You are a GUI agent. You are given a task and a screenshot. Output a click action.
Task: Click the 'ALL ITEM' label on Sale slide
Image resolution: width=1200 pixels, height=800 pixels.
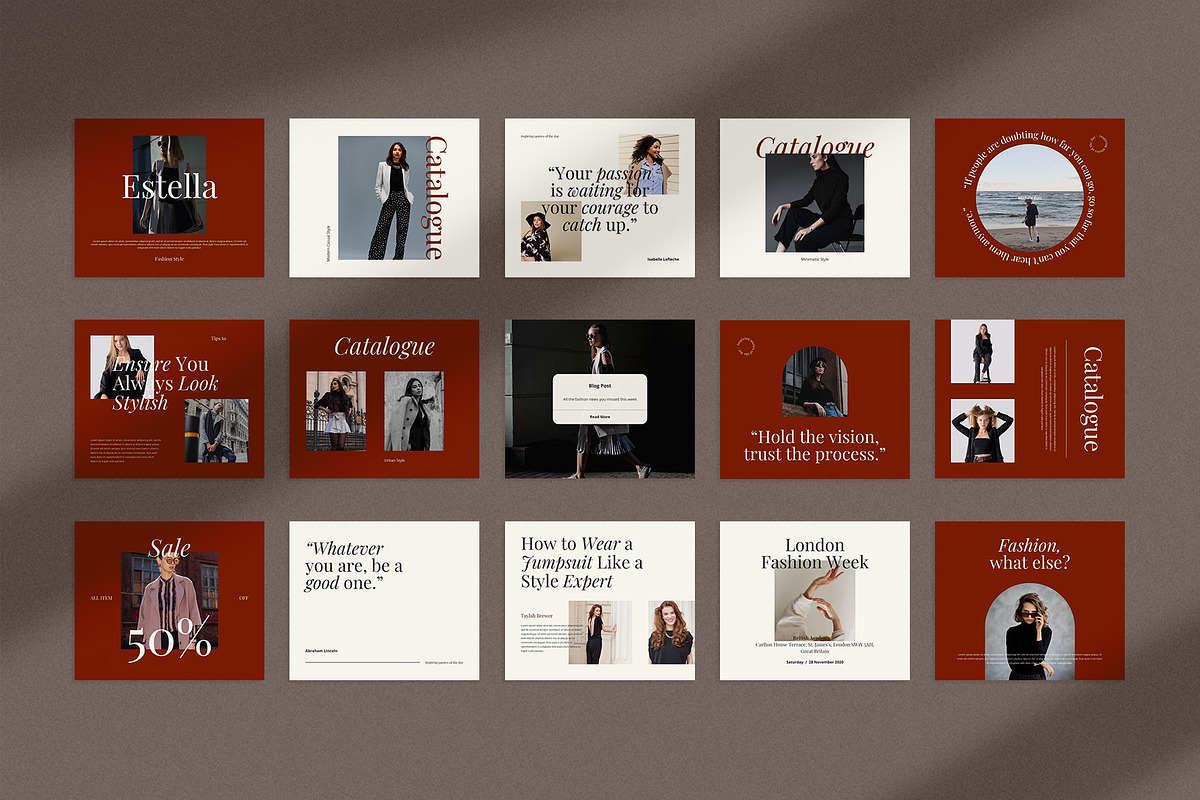pos(102,598)
